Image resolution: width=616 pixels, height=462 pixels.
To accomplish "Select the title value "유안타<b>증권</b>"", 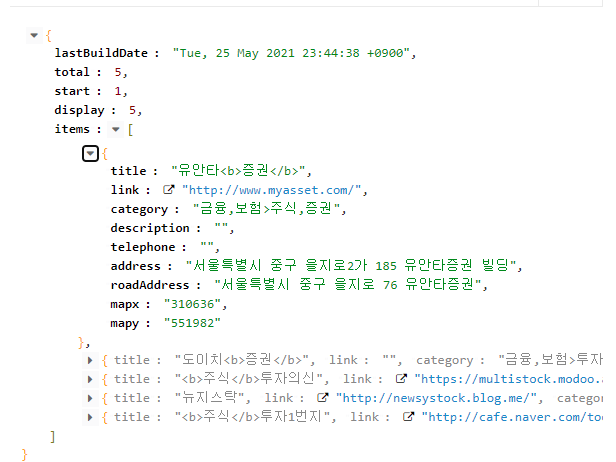I will 238,171.
